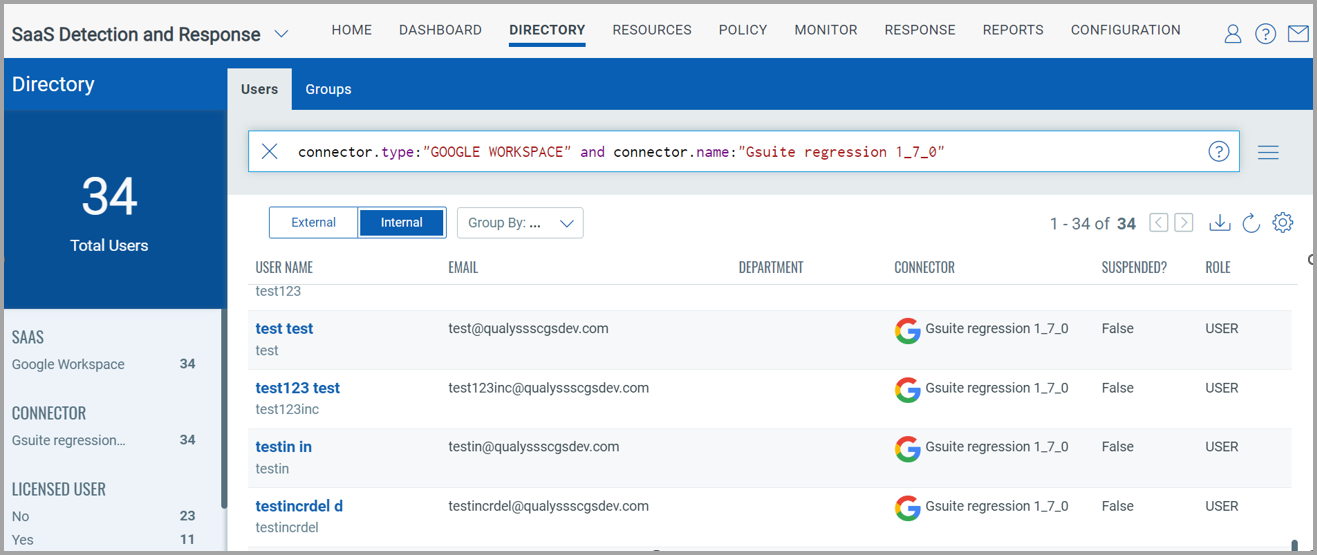Click connector name in test123 test row
The height and width of the screenshot is (555, 1317).
click(997, 388)
